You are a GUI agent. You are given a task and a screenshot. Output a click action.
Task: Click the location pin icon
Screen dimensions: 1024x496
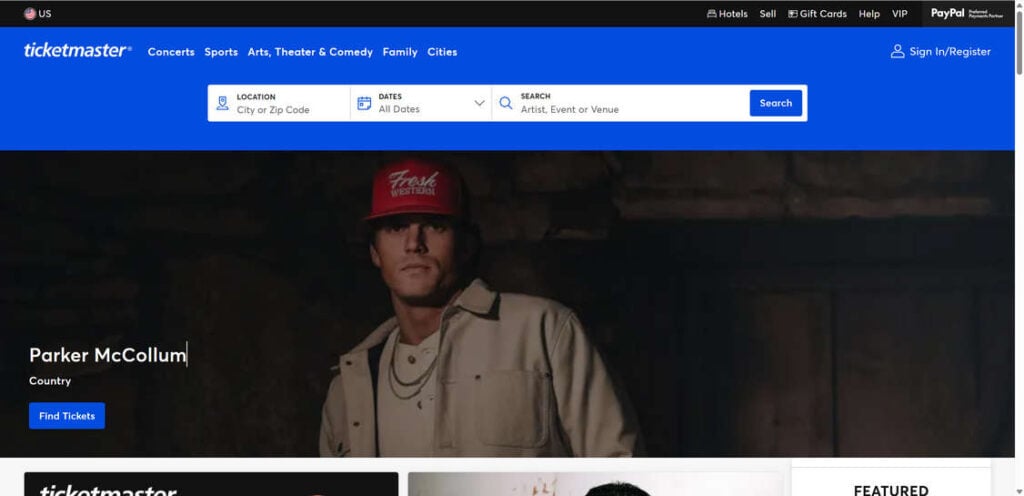point(223,103)
